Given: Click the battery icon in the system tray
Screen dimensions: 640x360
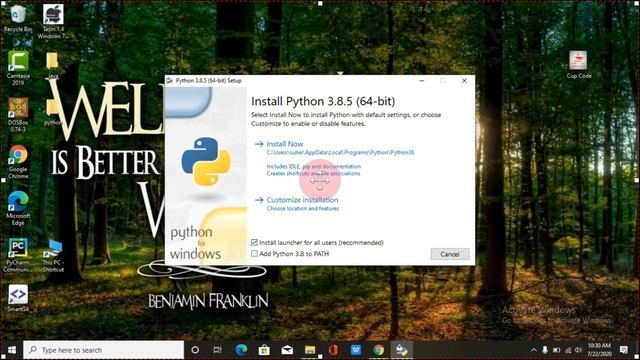Looking at the screenshot, I should [x=556, y=350].
